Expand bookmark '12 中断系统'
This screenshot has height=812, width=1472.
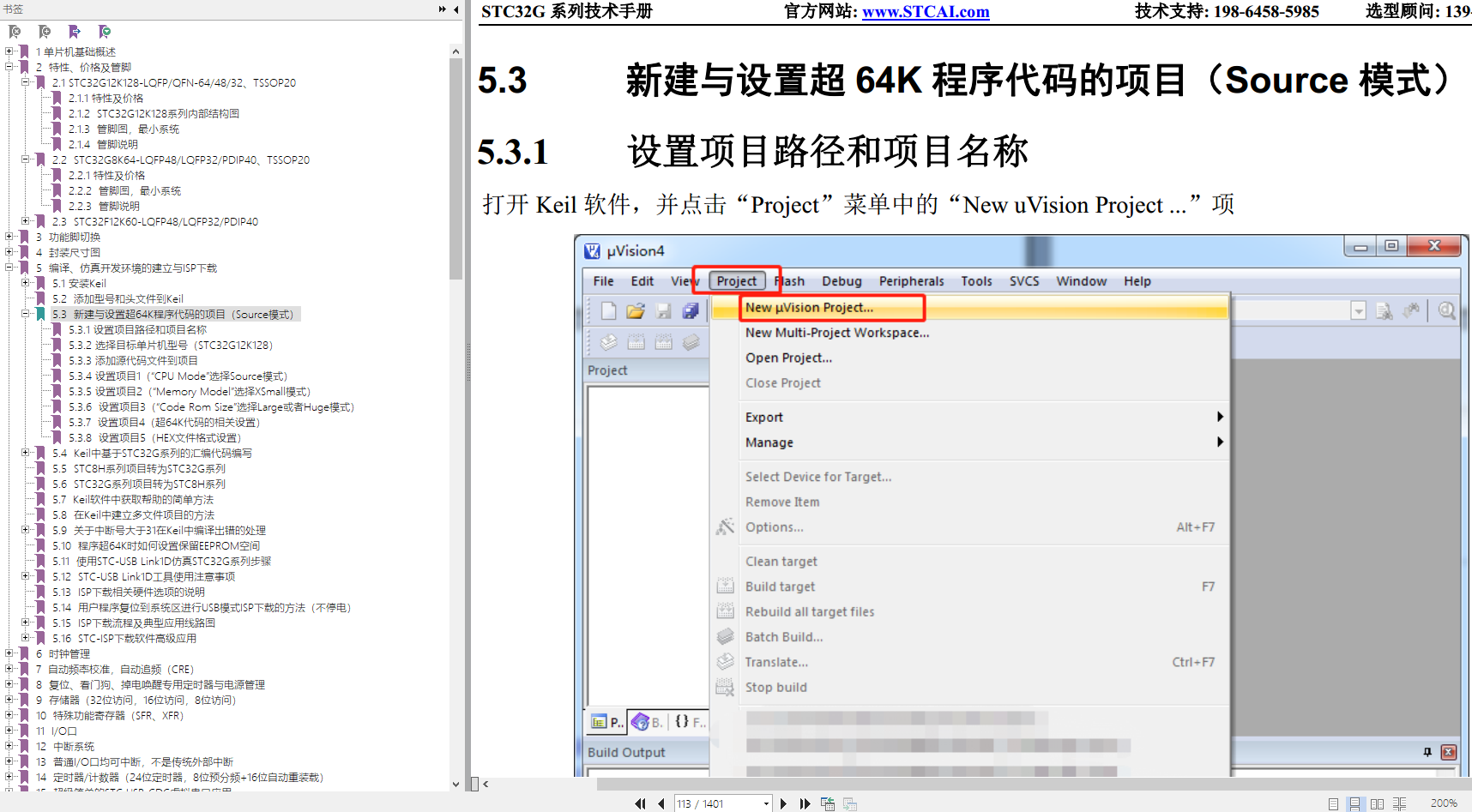click(x=9, y=747)
